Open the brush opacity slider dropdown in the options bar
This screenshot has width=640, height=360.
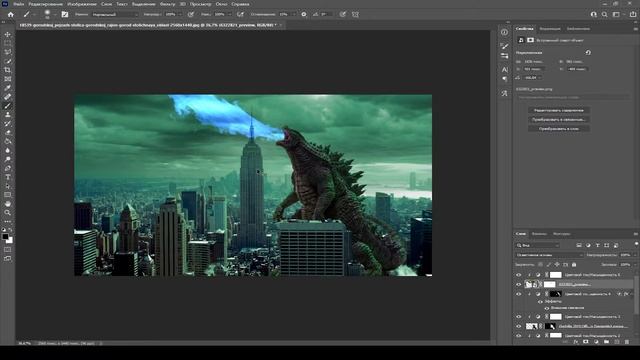(x=180, y=14)
